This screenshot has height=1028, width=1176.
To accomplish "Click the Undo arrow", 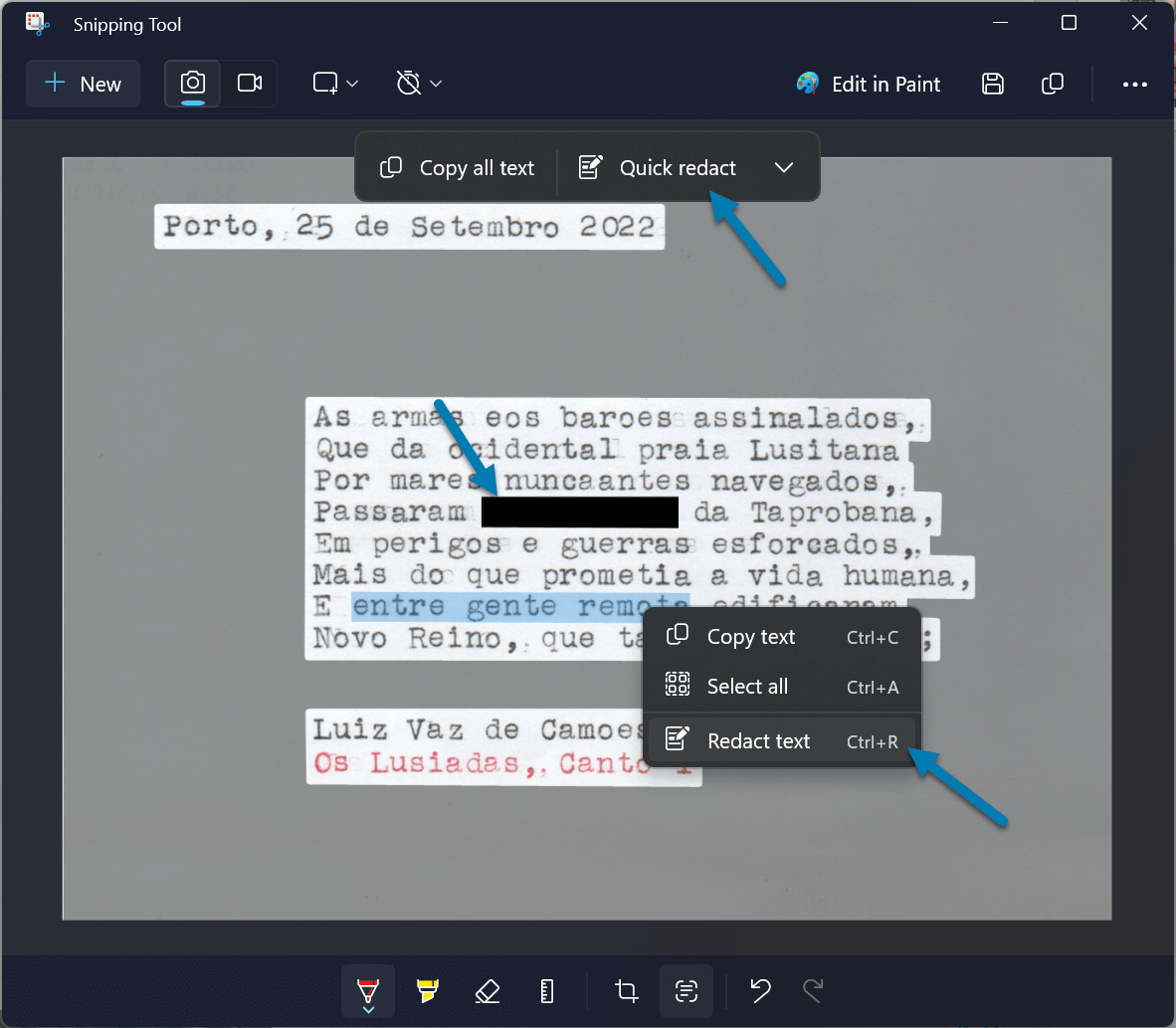I will (x=760, y=991).
